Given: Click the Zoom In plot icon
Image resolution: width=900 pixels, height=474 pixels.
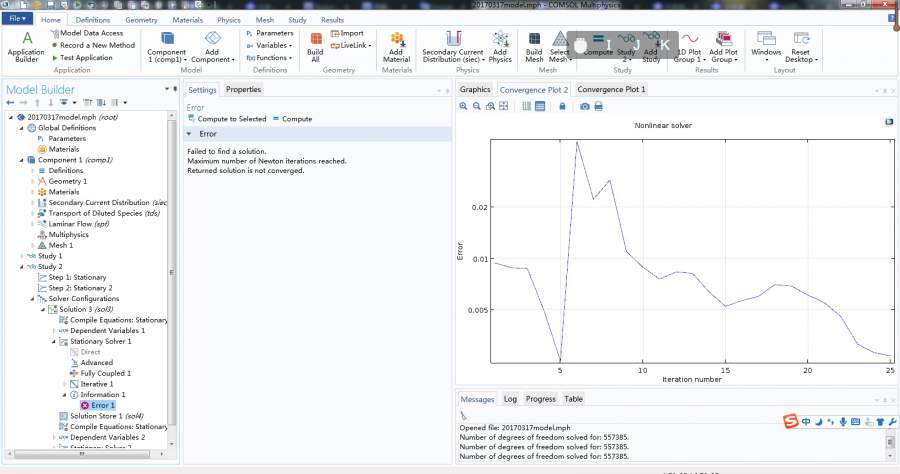Looking at the screenshot, I should (x=463, y=106).
